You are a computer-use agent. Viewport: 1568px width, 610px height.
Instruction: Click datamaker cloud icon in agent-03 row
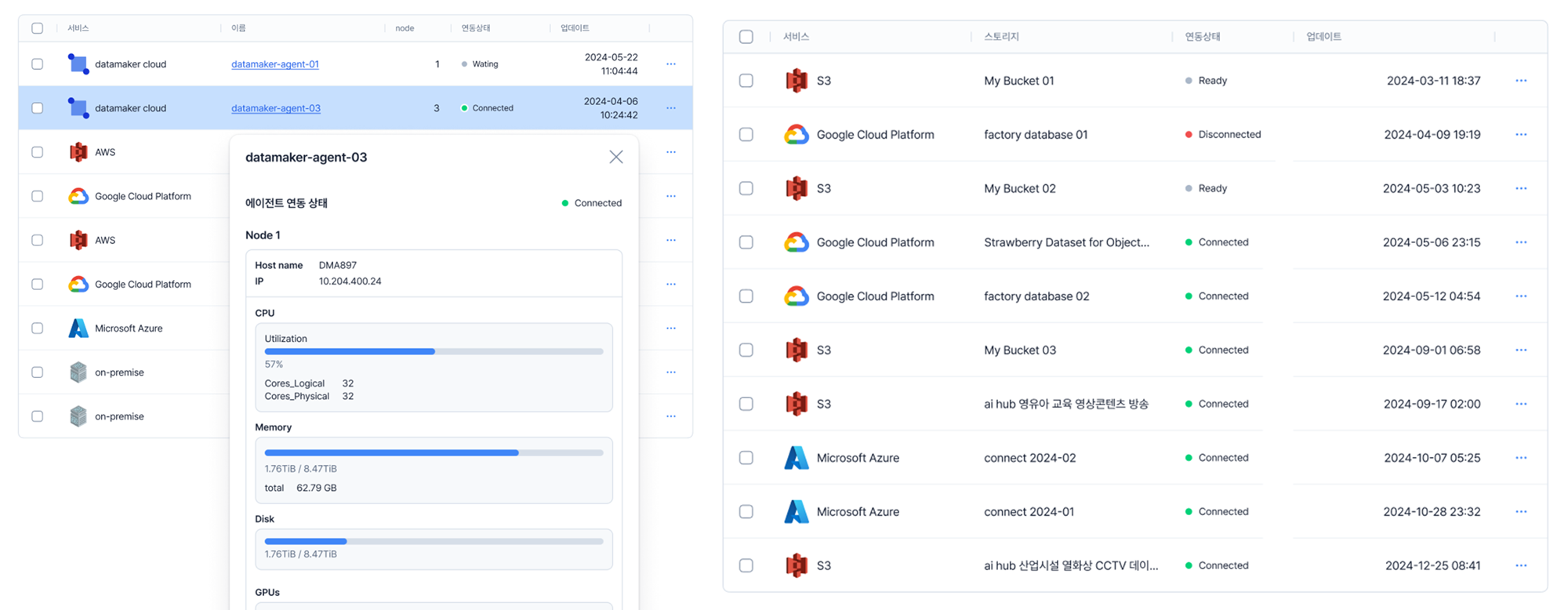[78, 107]
